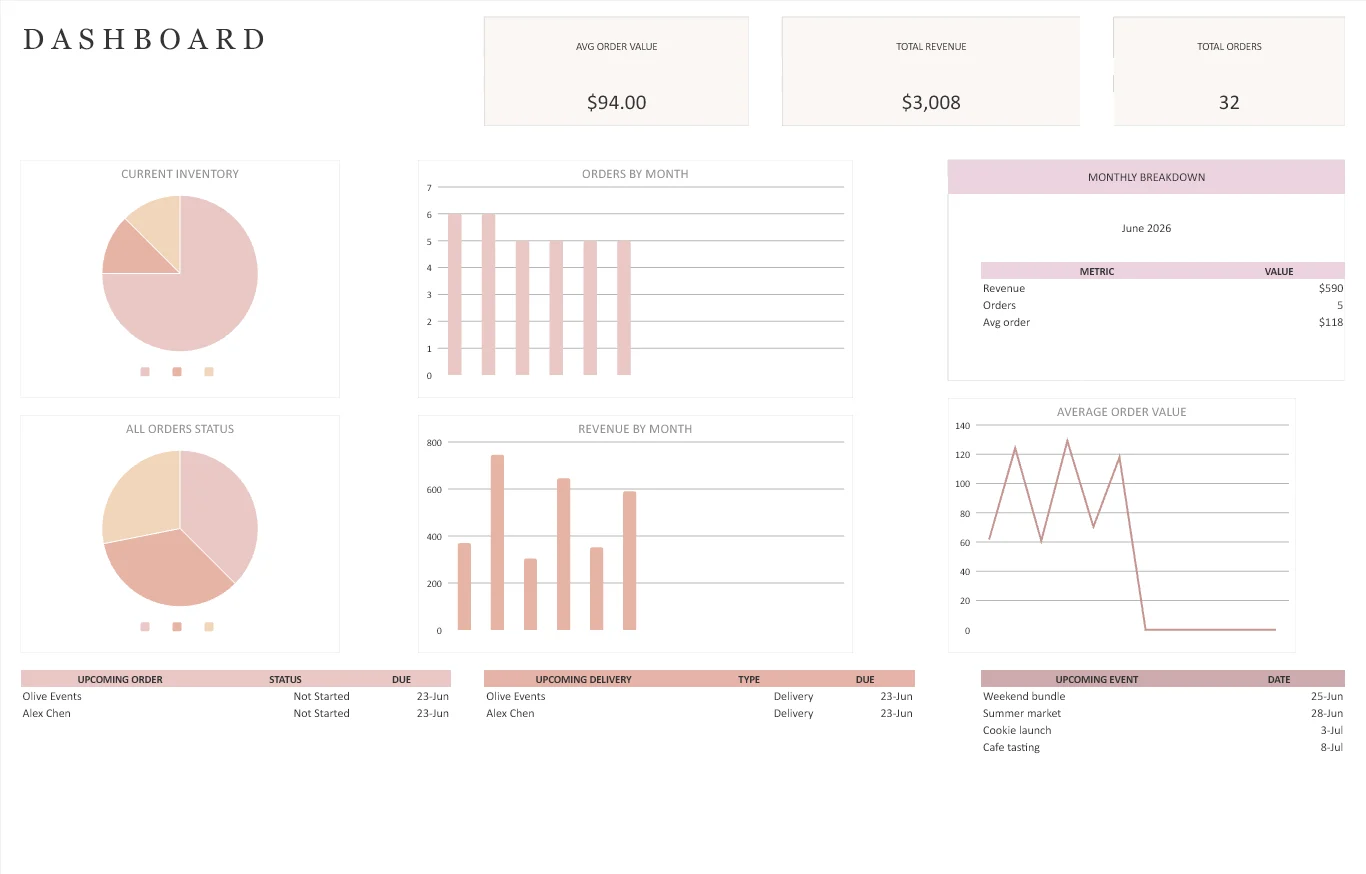The image size is (1366, 874).
Task: Select the UPCOMING ORDER column header
Action: click(120, 679)
